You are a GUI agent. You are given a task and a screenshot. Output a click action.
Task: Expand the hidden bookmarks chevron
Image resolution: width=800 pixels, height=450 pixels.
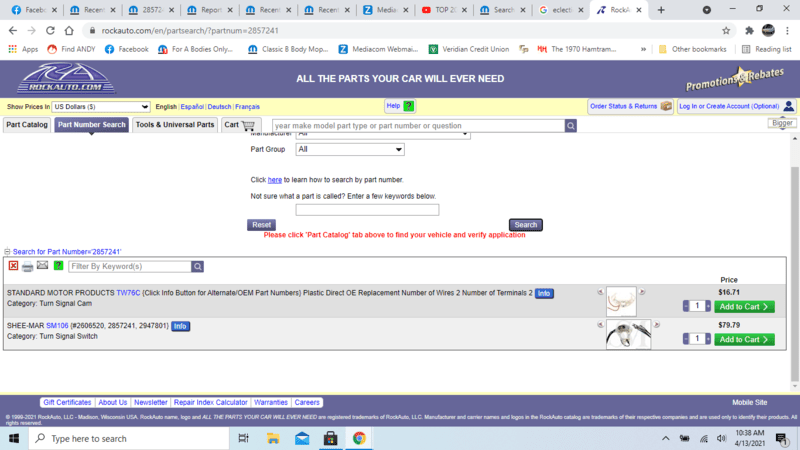[643, 49]
